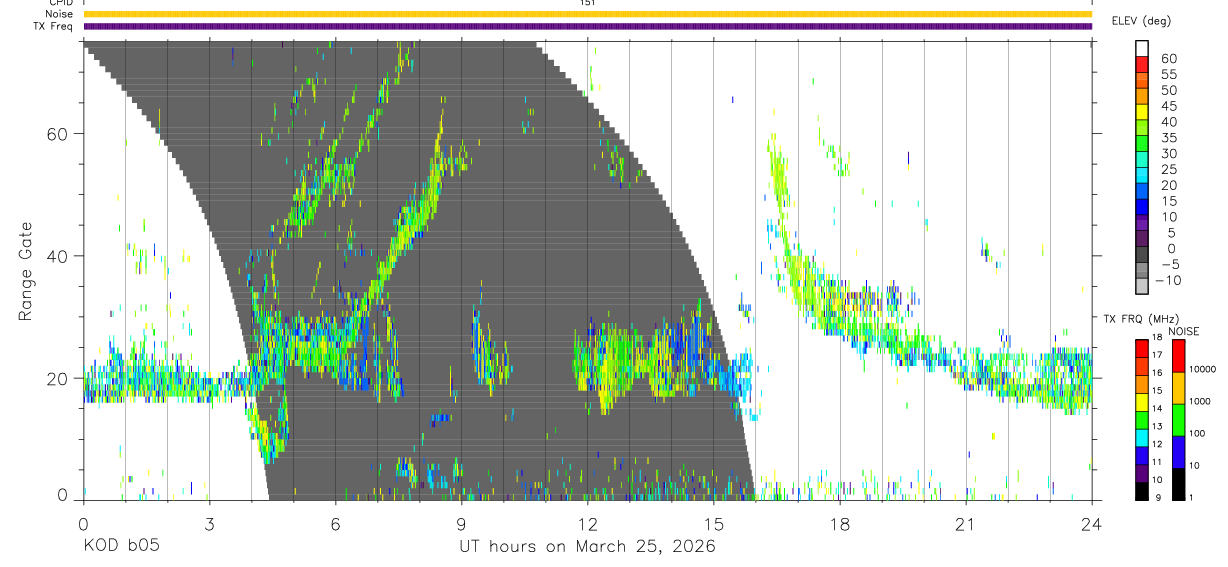Click the '55' tick on ELEV colorbar
The width and height of the screenshot is (1228, 567).
coord(1168,75)
